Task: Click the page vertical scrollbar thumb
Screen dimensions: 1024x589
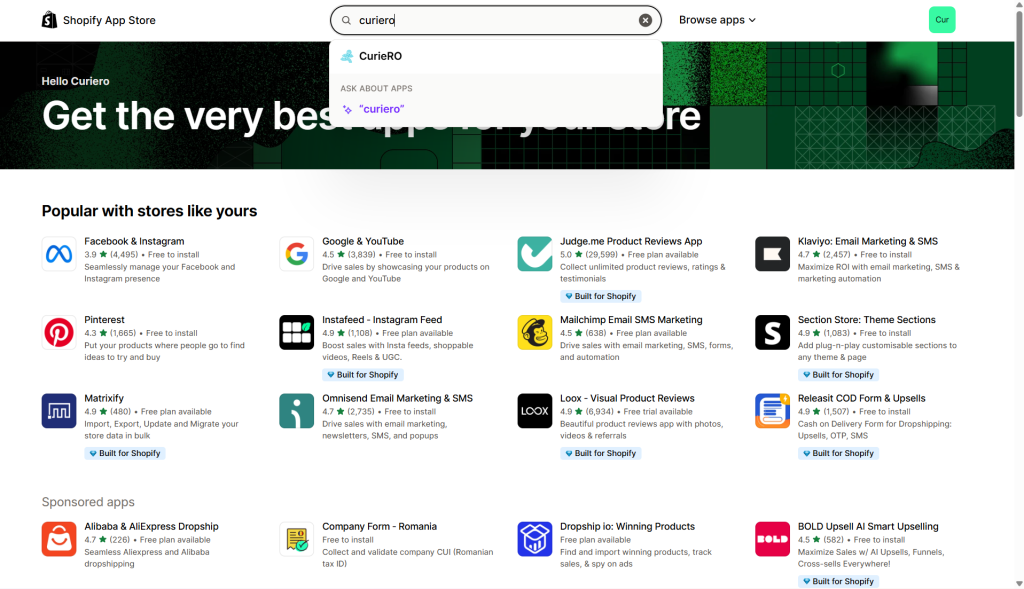Action: pyautogui.click(x=1019, y=62)
